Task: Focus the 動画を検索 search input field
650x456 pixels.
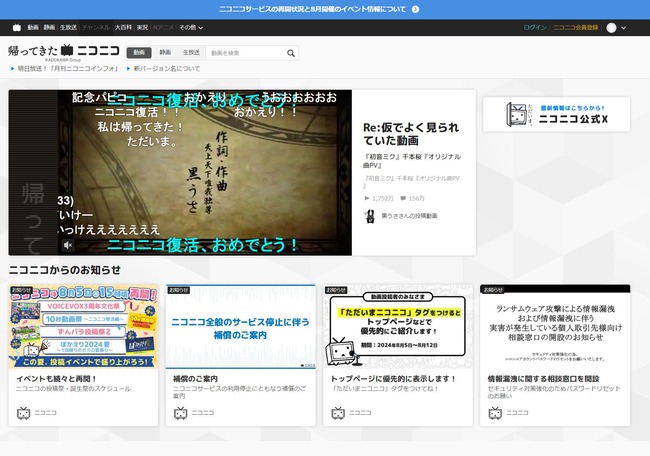Action: (245, 53)
